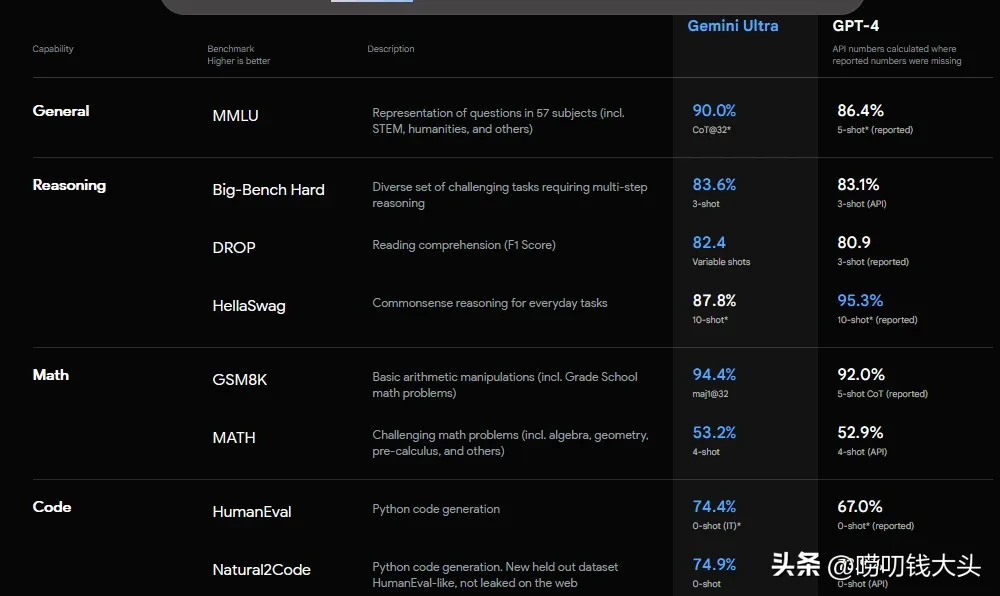Click Gemini Ultra's 94.4% GSM8K score
Image resolution: width=1000 pixels, height=596 pixels.
point(714,375)
